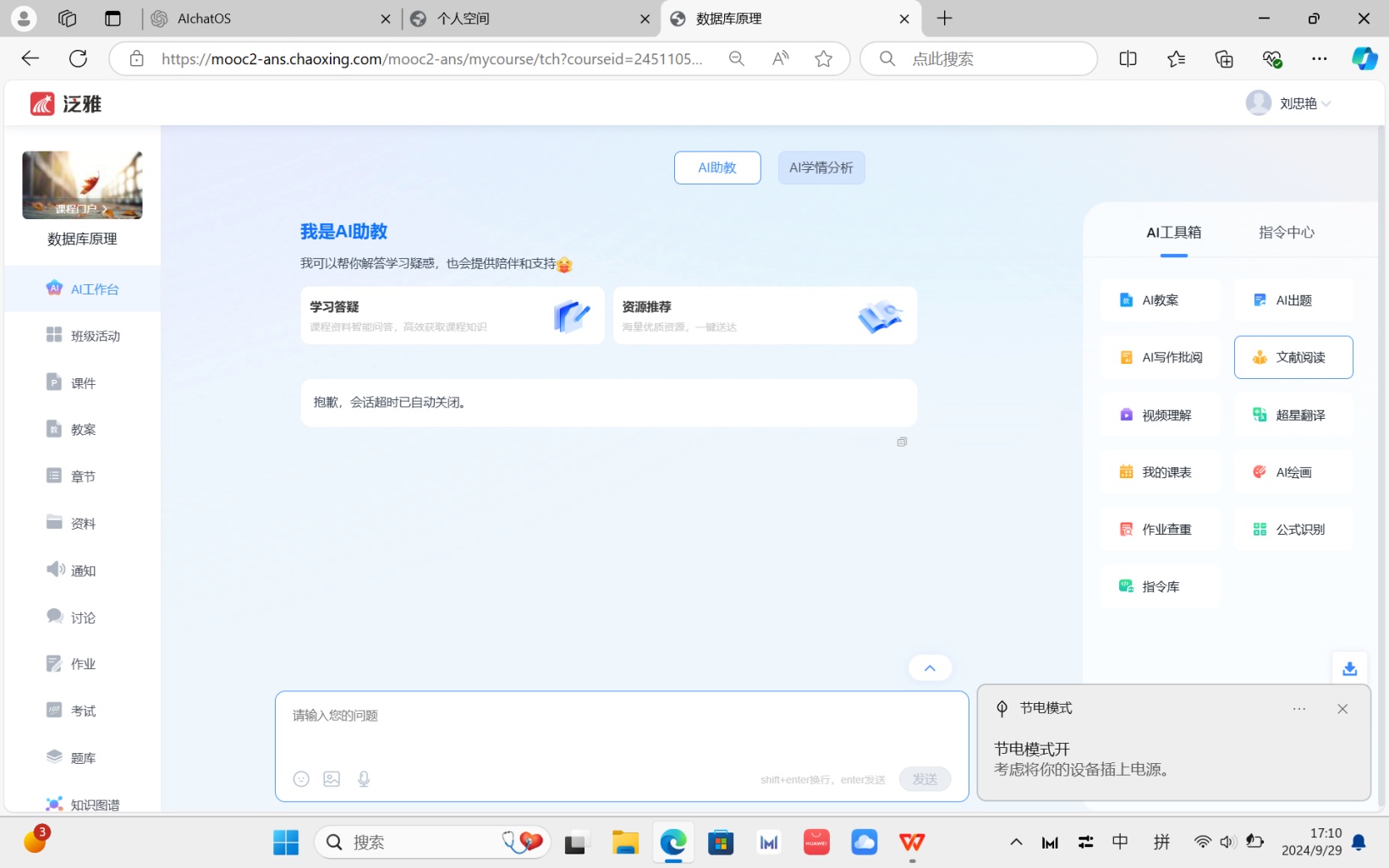Click the microphone voice input icon
The image size is (1389, 868).
coord(364,779)
